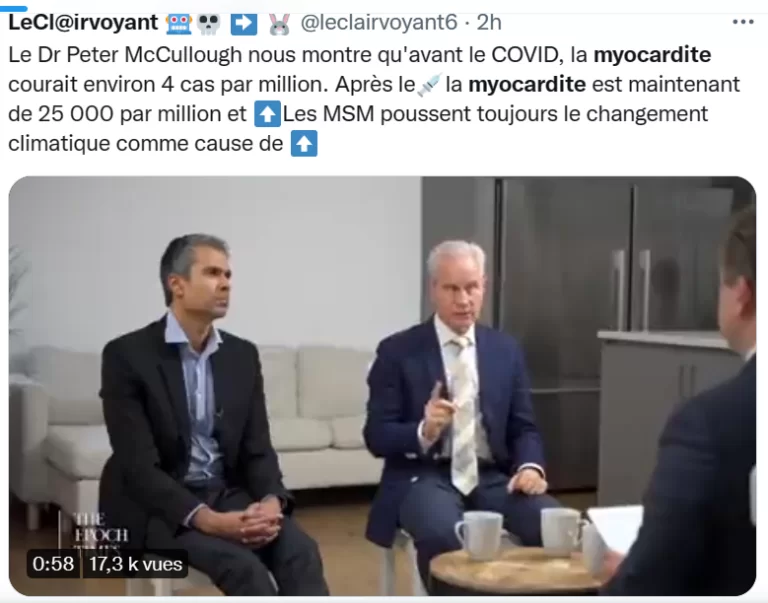Click the blue right-arrow emoji in name
This screenshot has height=603, width=768.
click(x=243, y=24)
